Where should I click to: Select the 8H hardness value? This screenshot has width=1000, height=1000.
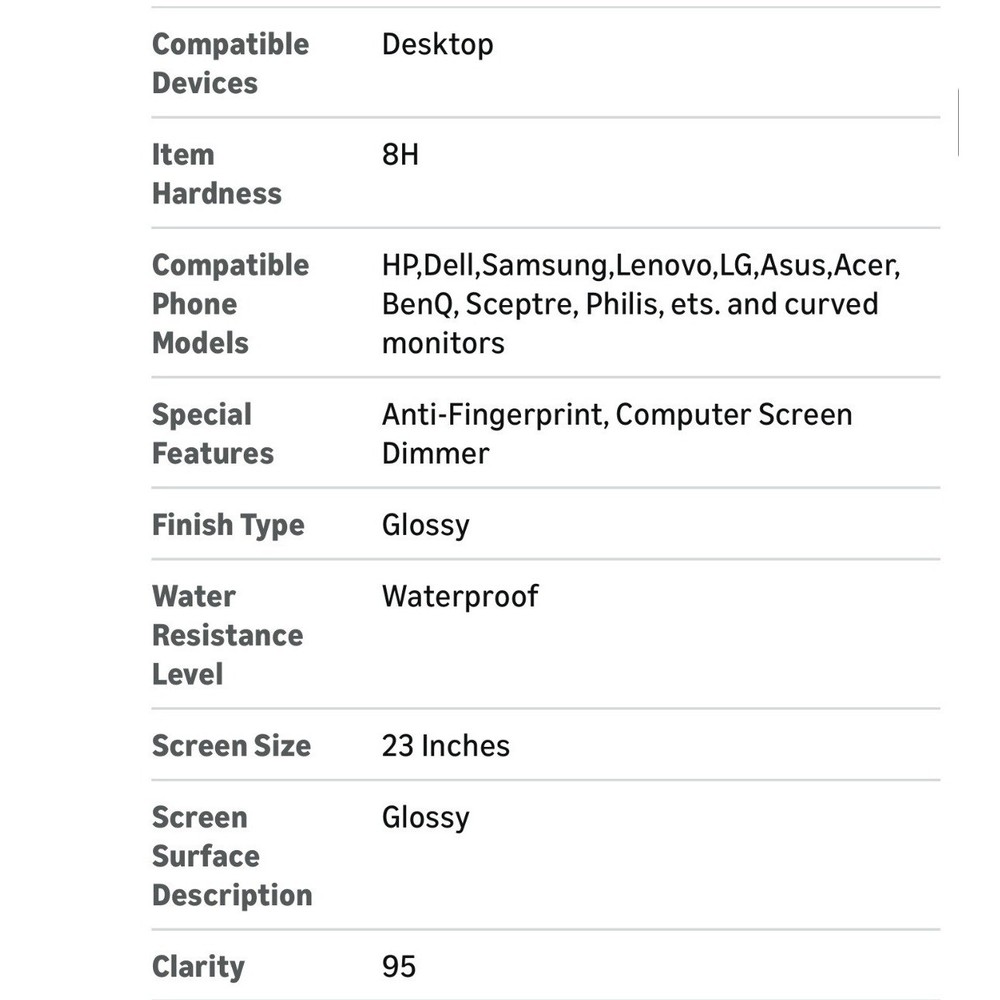(400, 155)
